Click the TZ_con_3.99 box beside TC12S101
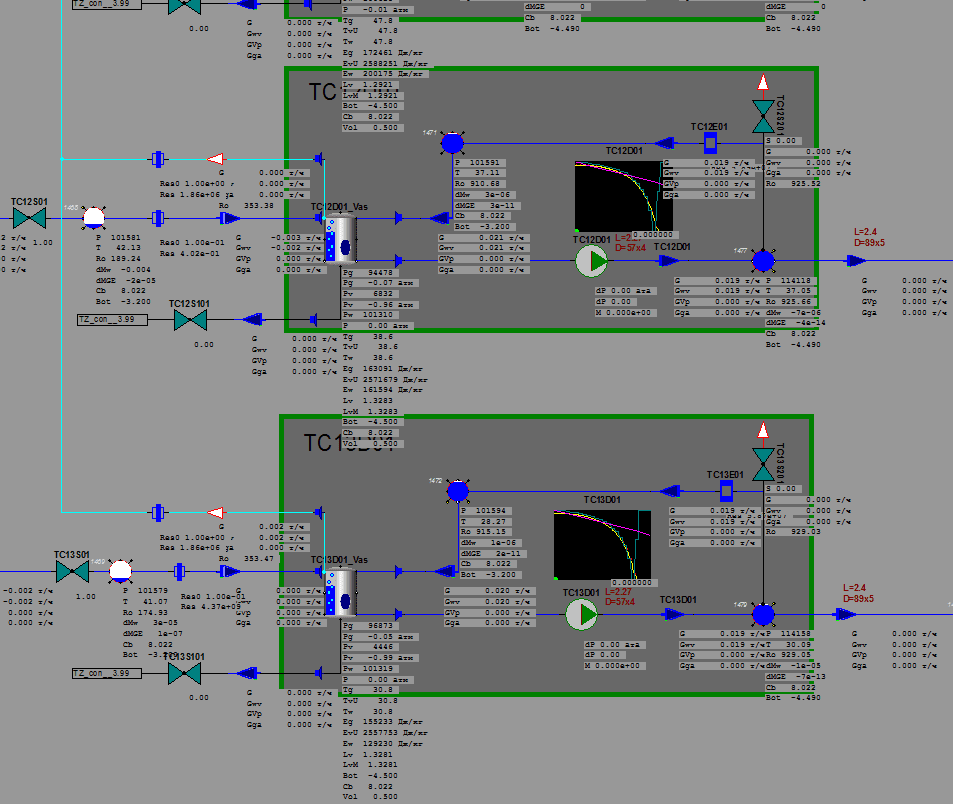This screenshot has width=953, height=804. [112, 320]
